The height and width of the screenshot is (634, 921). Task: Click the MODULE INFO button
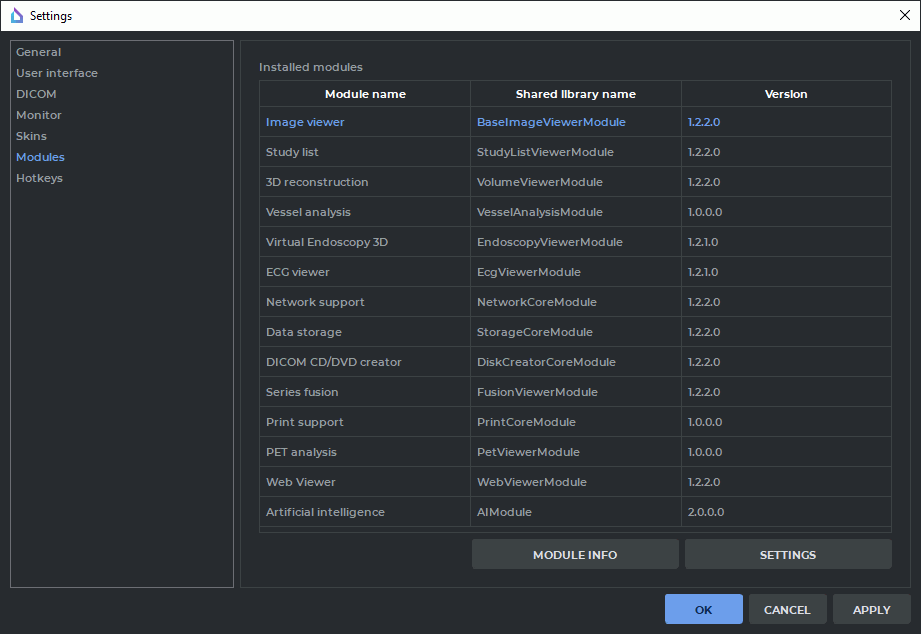575,555
